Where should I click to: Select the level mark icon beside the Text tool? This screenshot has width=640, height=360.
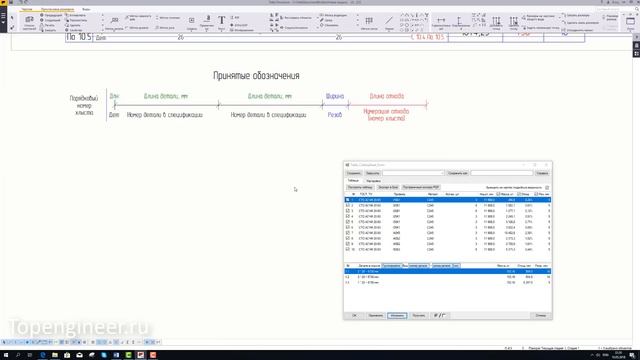pos(207,19)
